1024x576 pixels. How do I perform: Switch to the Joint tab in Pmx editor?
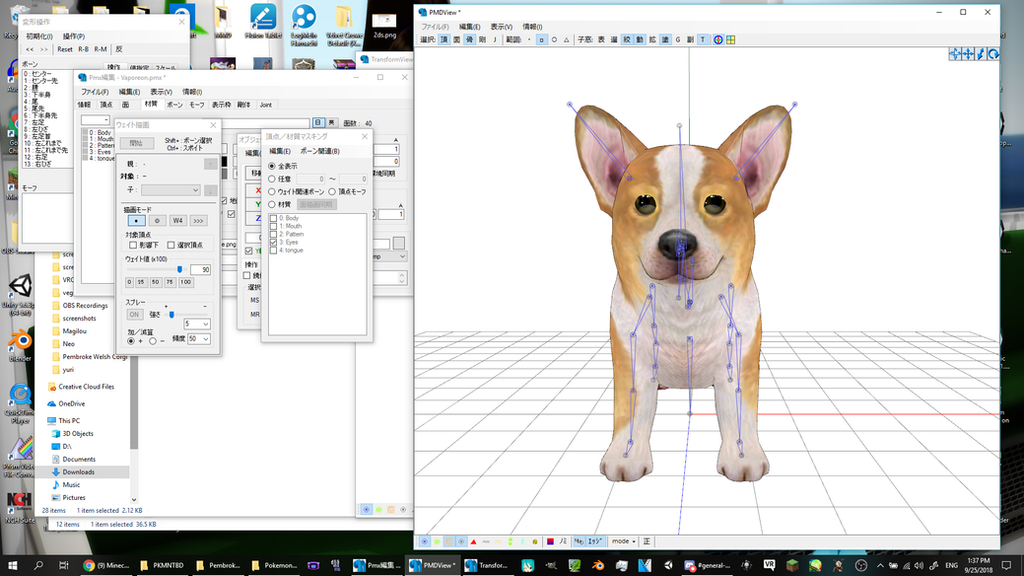point(266,104)
